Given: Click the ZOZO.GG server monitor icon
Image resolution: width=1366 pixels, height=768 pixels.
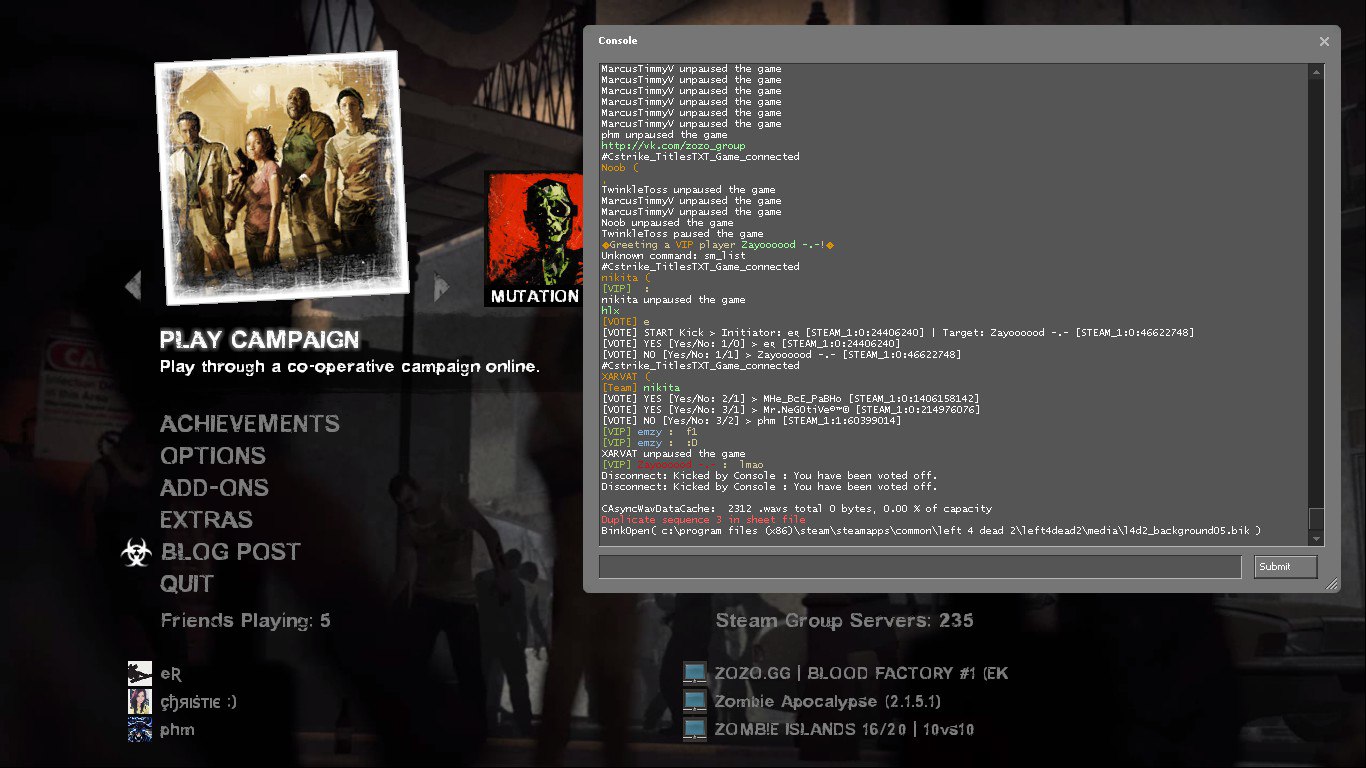Looking at the screenshot, I should click(x=695, y=673).
